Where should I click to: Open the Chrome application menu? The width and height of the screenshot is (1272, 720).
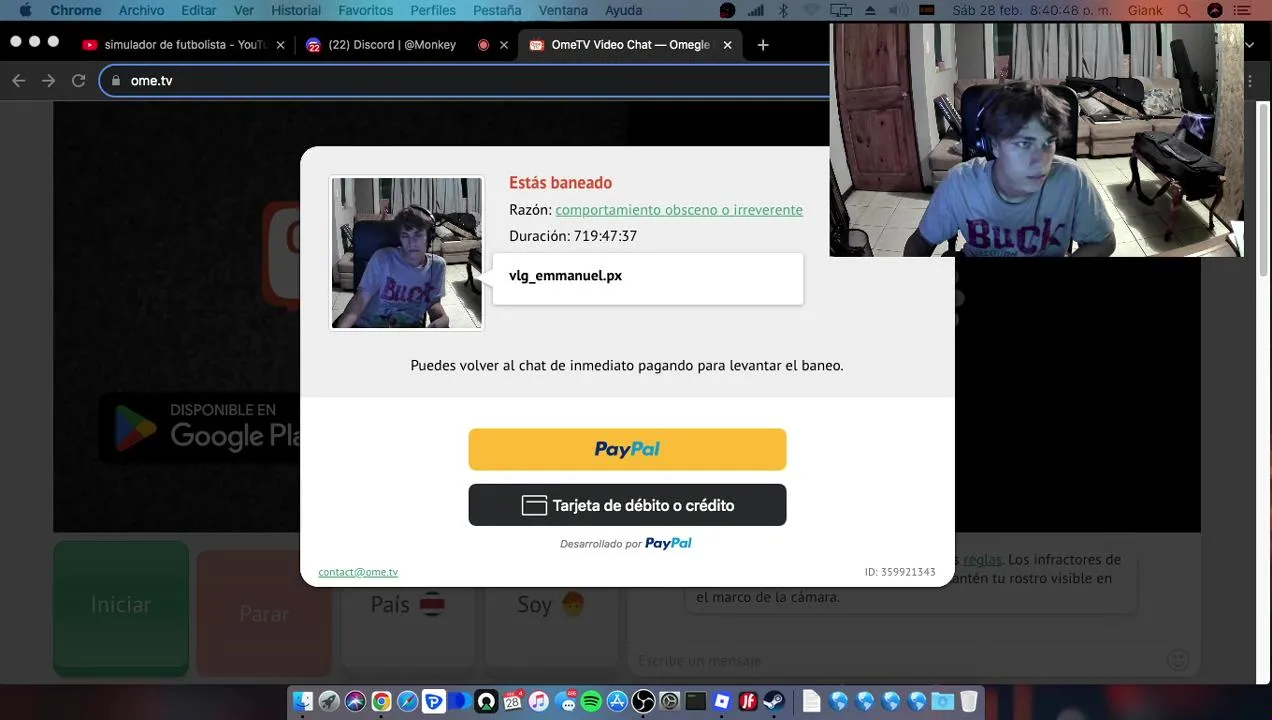76,10
